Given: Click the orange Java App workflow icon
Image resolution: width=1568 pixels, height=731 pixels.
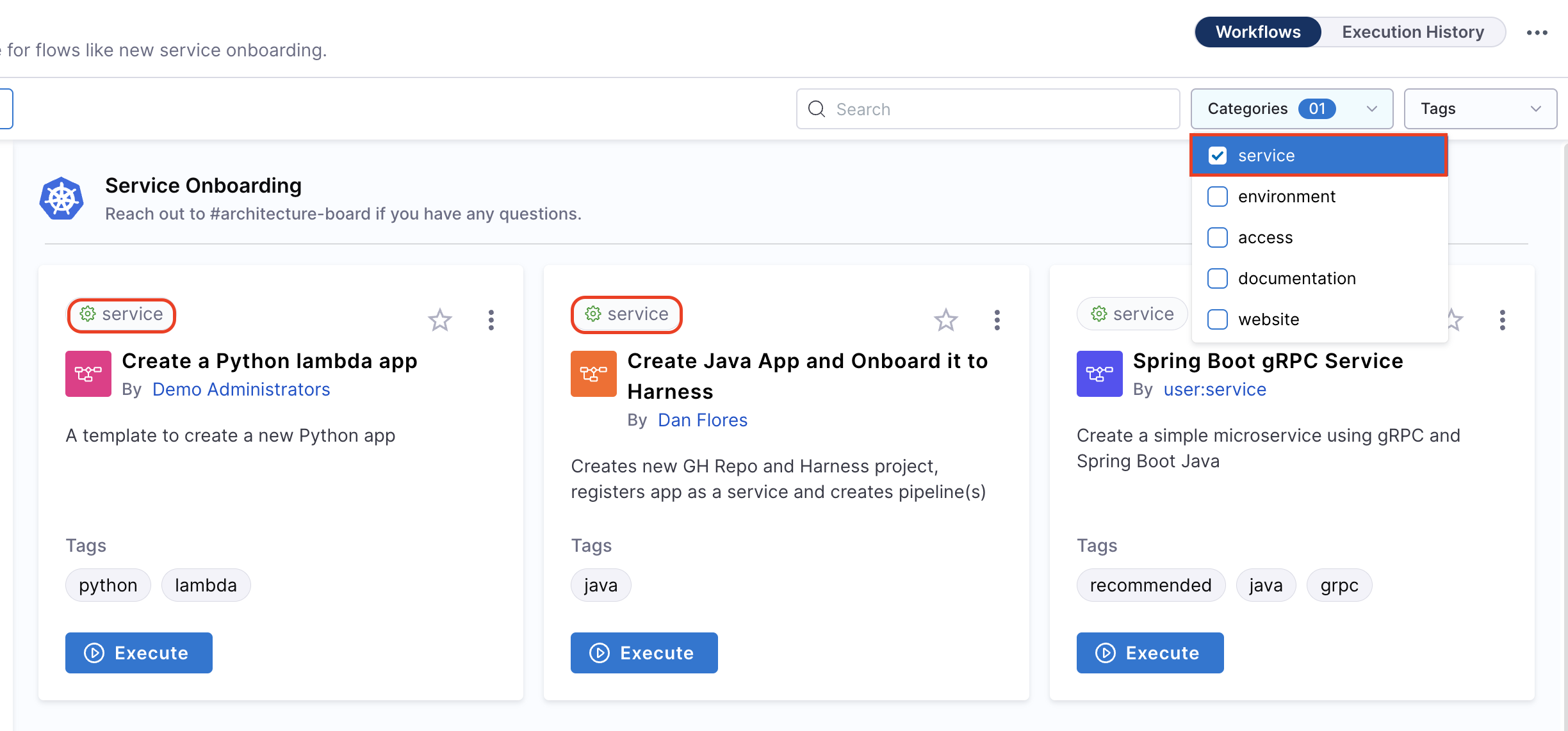Looking at the screenshot, I should (x=594, y=373).
